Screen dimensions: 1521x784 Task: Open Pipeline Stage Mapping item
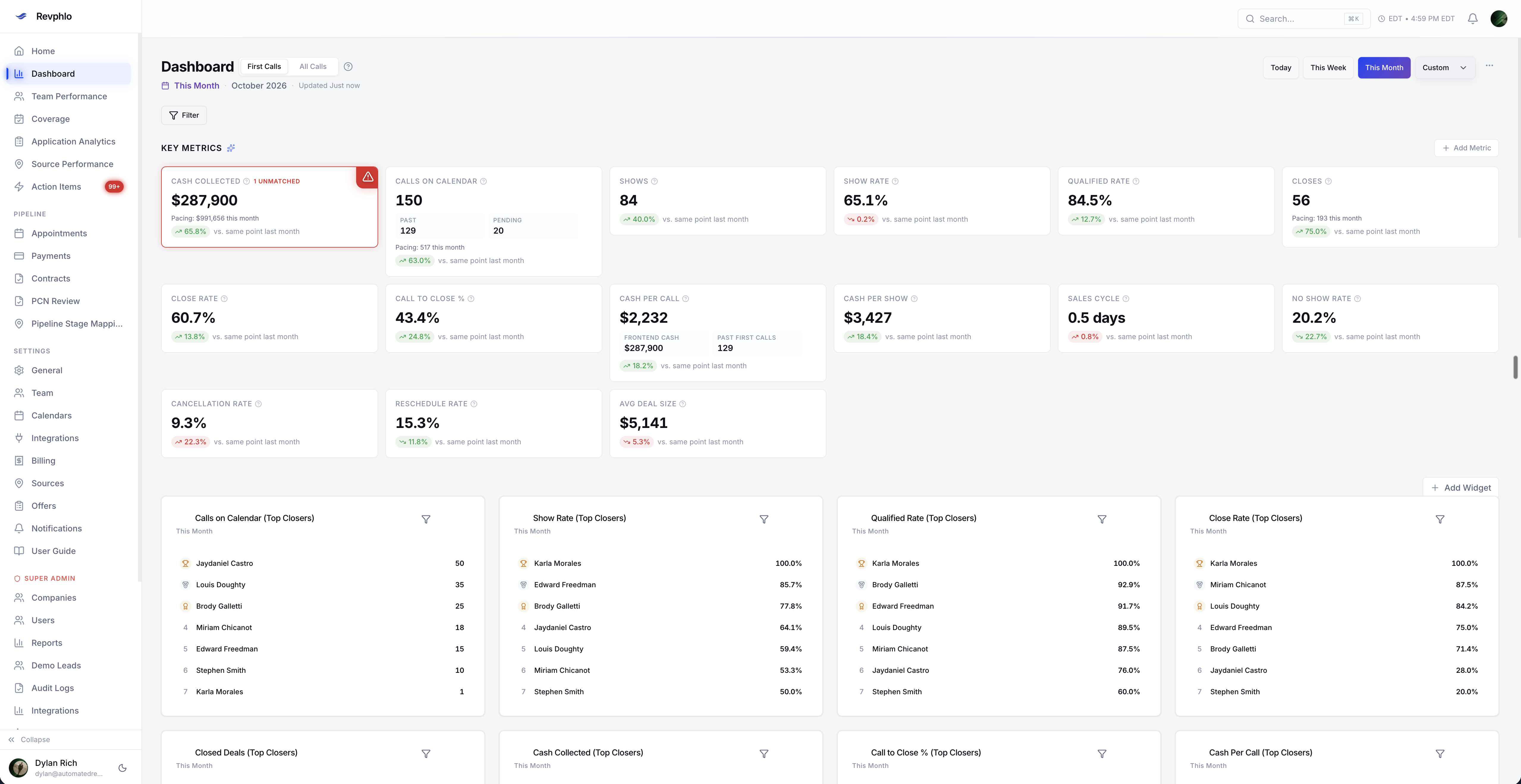[68, 324]
